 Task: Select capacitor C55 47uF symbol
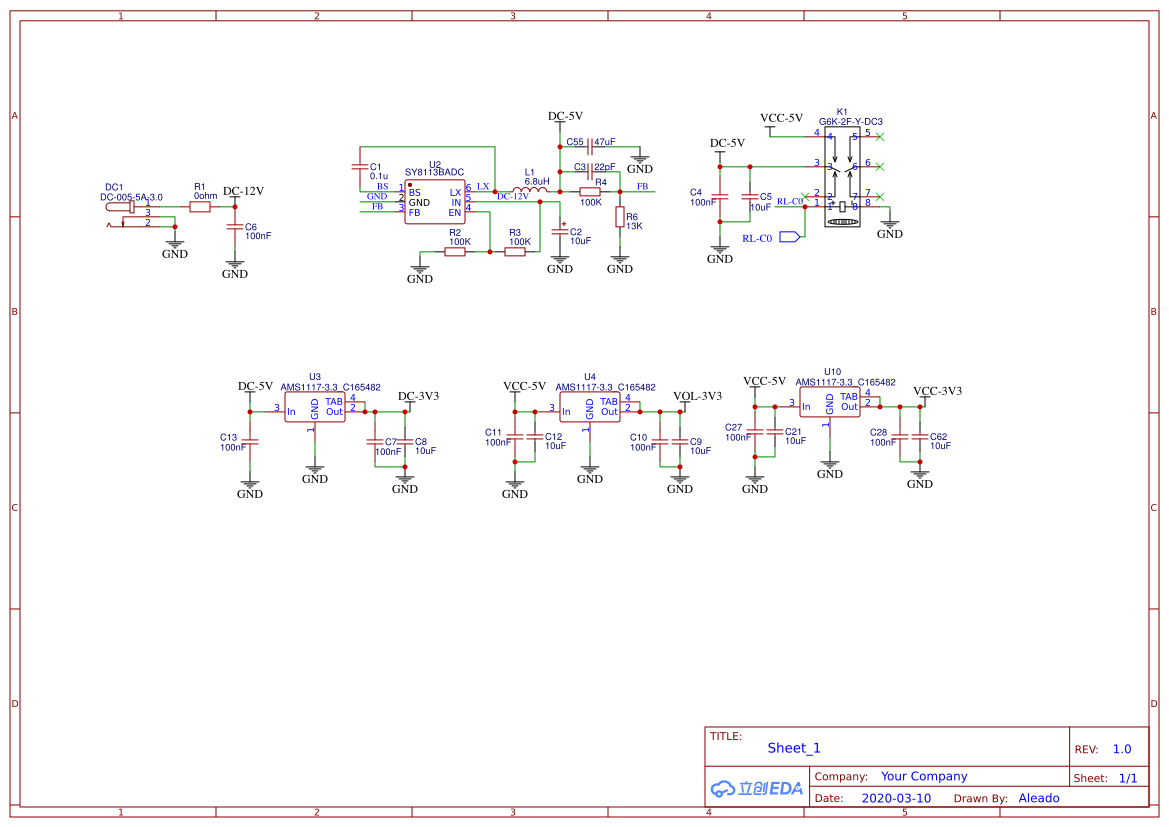coord(590,147)
